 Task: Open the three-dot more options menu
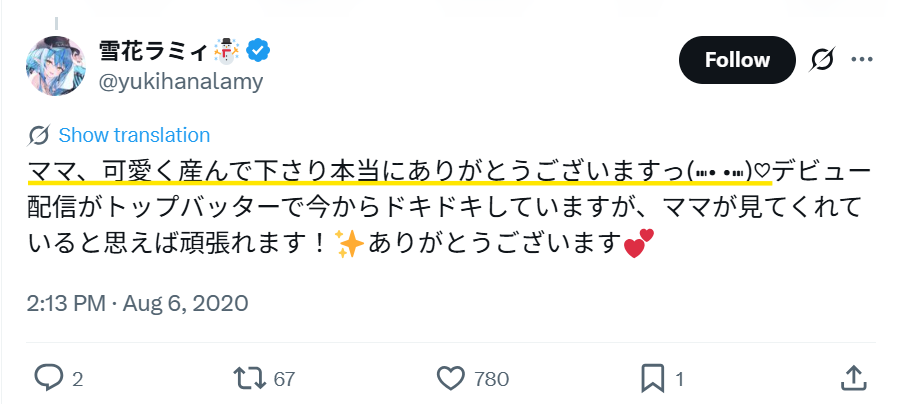862,60
